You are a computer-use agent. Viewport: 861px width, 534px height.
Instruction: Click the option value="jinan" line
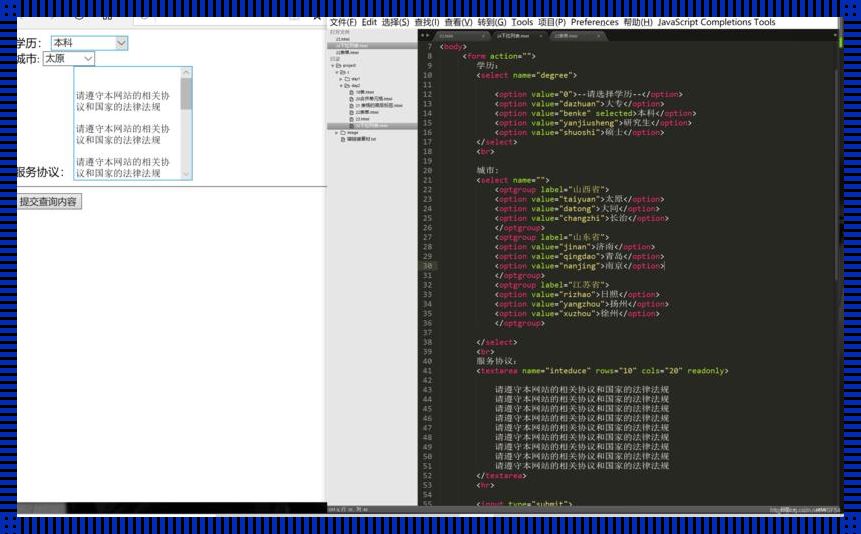coord(575,247)
